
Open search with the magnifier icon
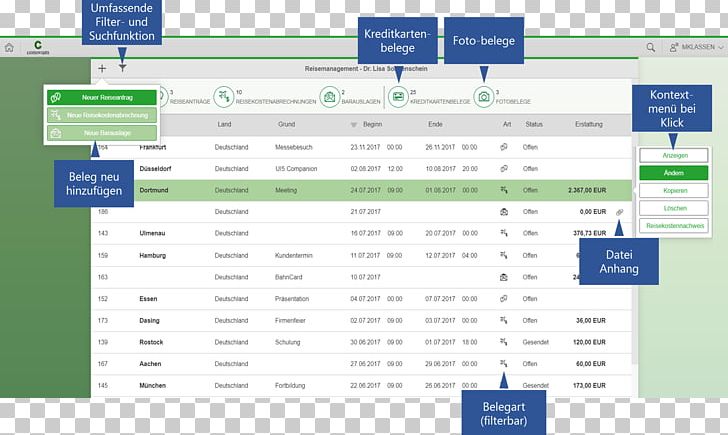coord(651,47)
